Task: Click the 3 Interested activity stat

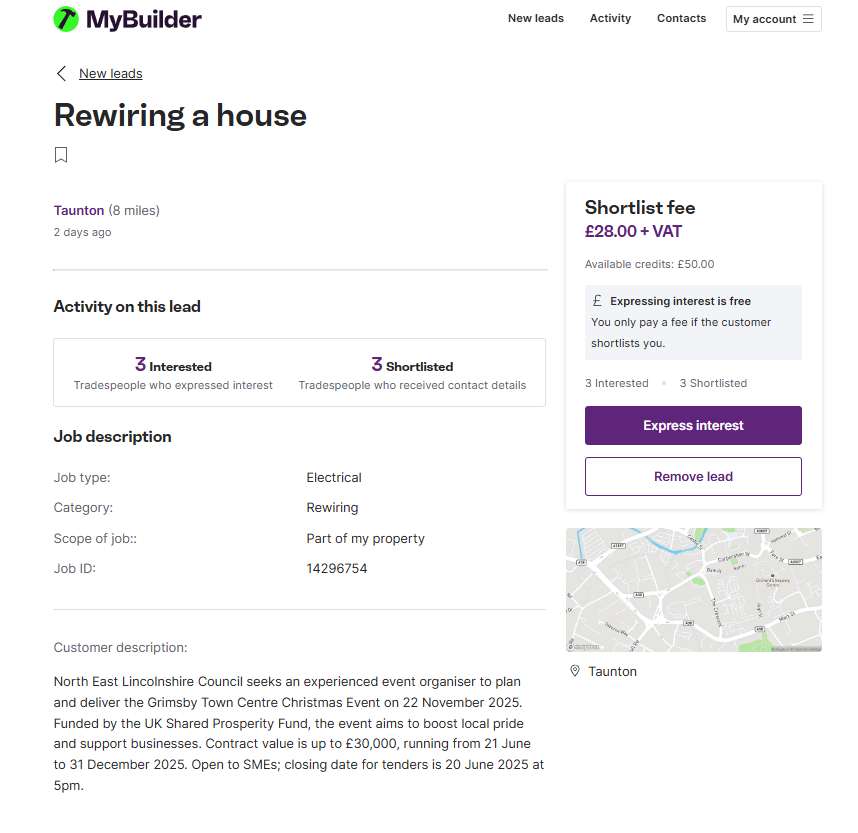Action: click(173, 373)
